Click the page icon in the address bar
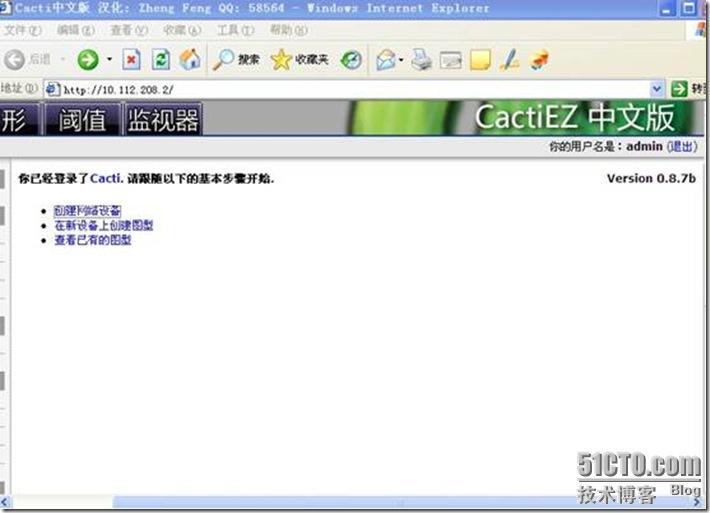Screen dimensions: 710x513 tap(53, 89)
